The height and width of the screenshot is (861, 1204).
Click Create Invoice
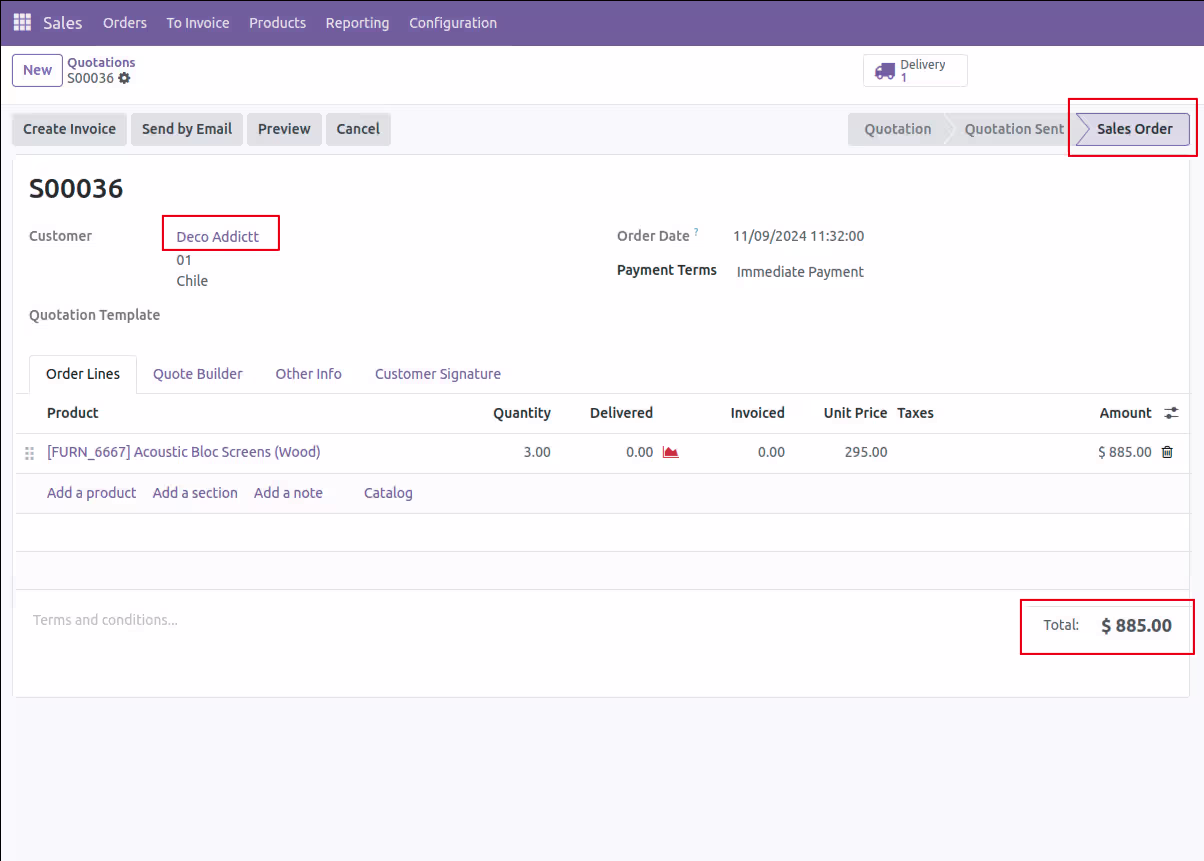(x=70, y=129)
